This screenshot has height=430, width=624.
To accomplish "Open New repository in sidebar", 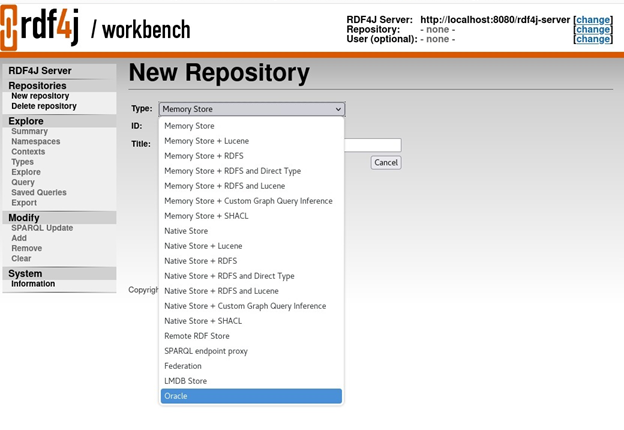I will click(40, 96).
